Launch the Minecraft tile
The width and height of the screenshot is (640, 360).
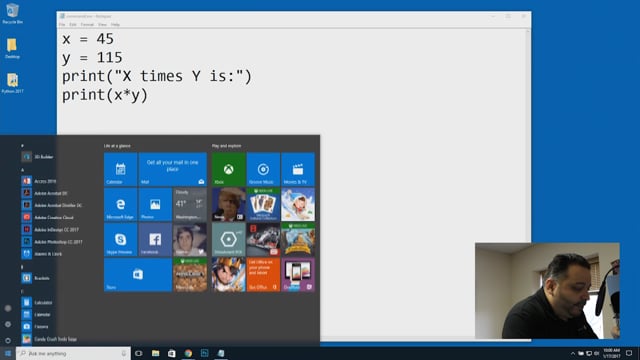190,275
